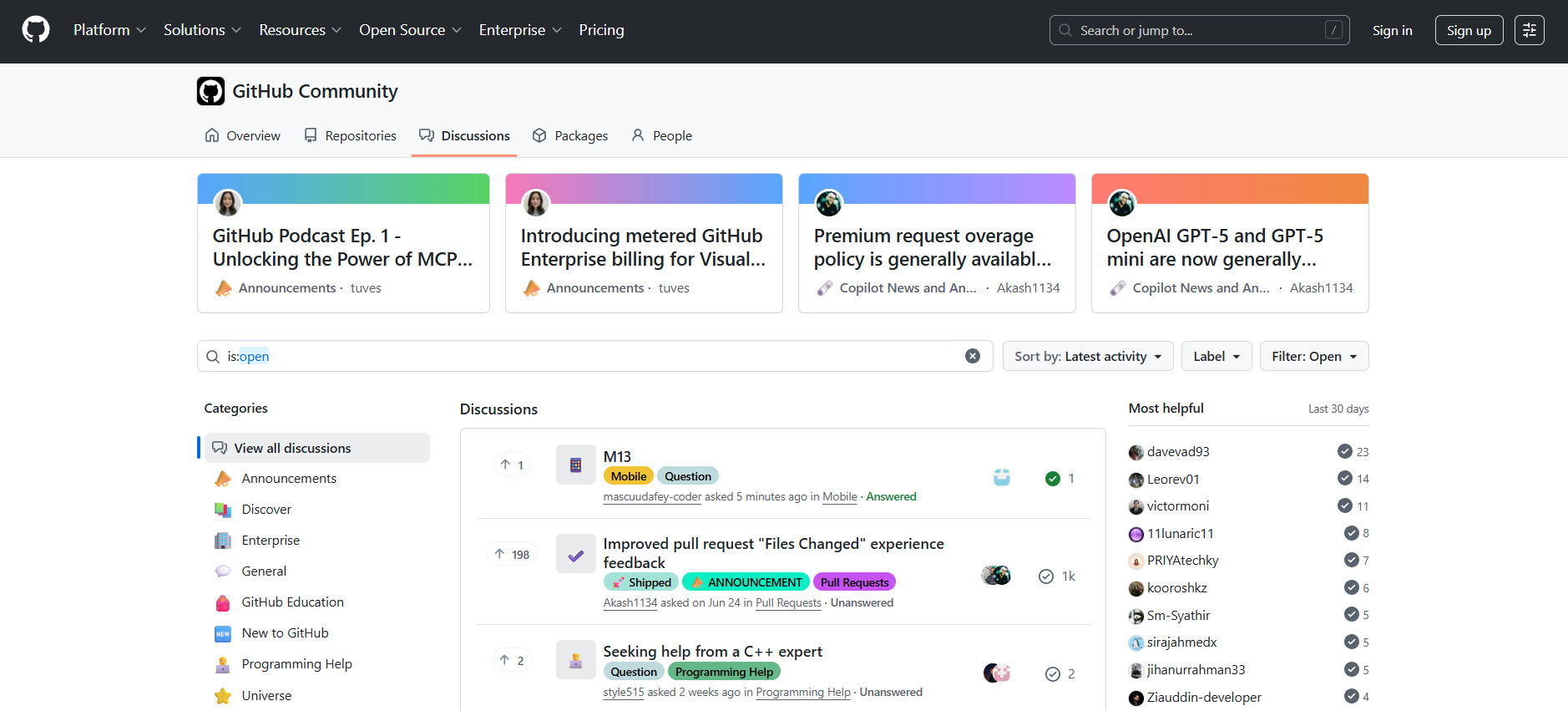The width and height of the screenshot is (1568, 711).
Task: Expand the Platform menu
Action: point(109,30)
